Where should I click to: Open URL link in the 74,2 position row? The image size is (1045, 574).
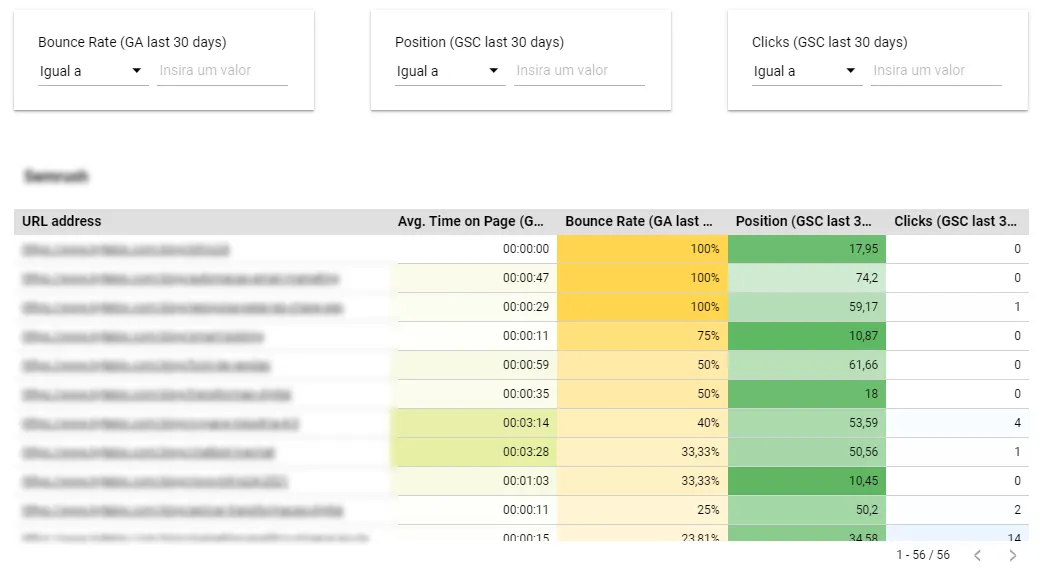coord(180,279)
